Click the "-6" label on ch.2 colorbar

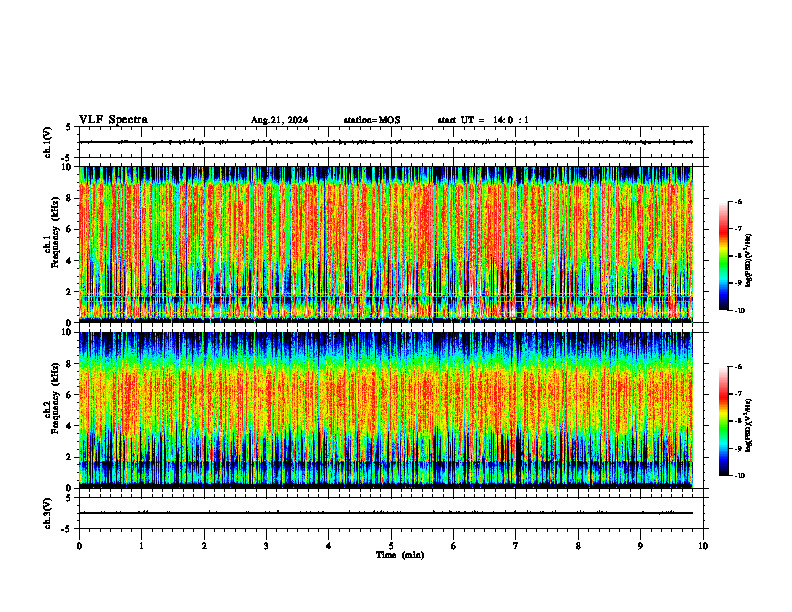(x=738, y=367)
